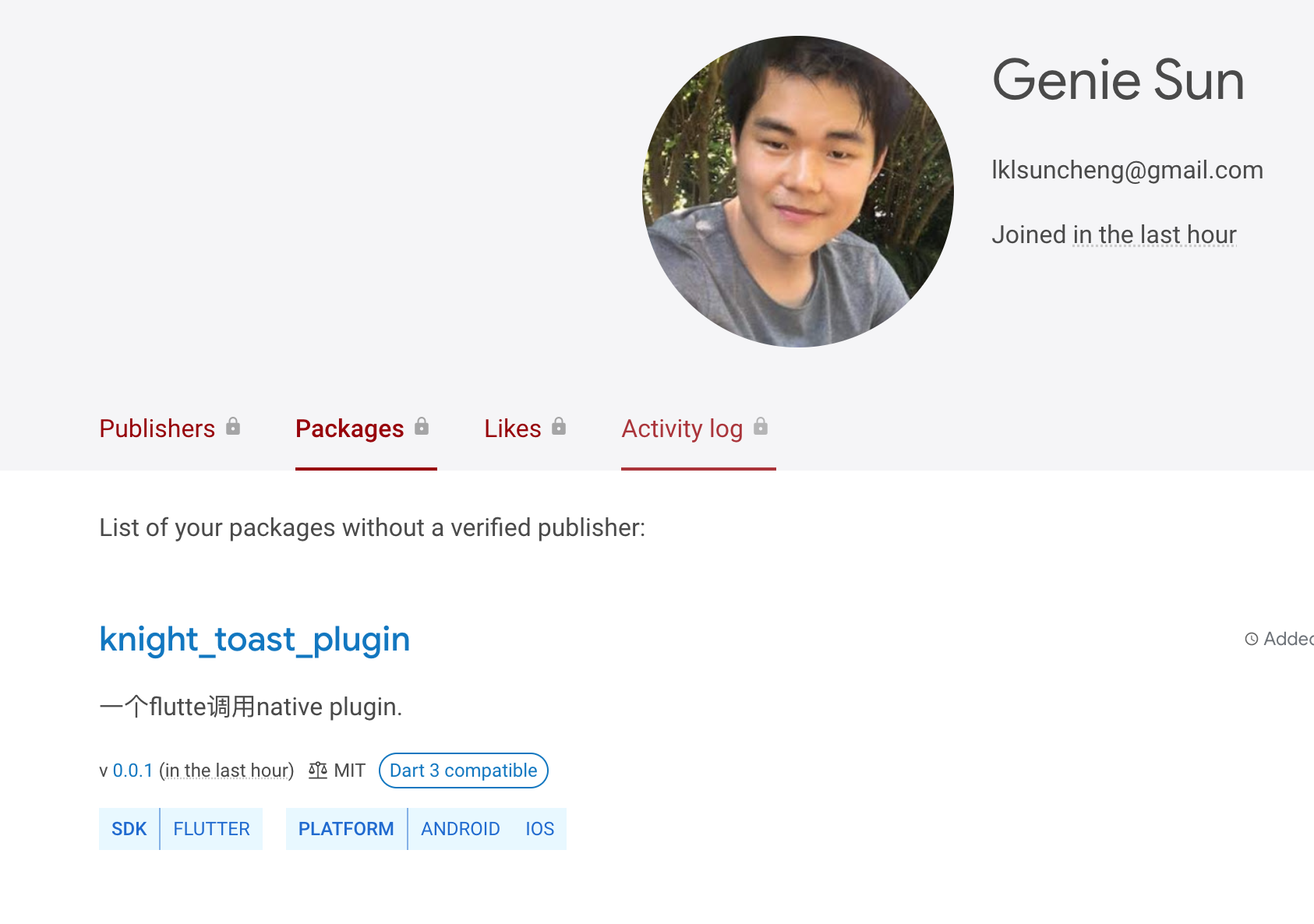The width and height of the screenshot is (1314, 924).
Task: Click the PLATFORM tag label
Action: pos(346,829)
